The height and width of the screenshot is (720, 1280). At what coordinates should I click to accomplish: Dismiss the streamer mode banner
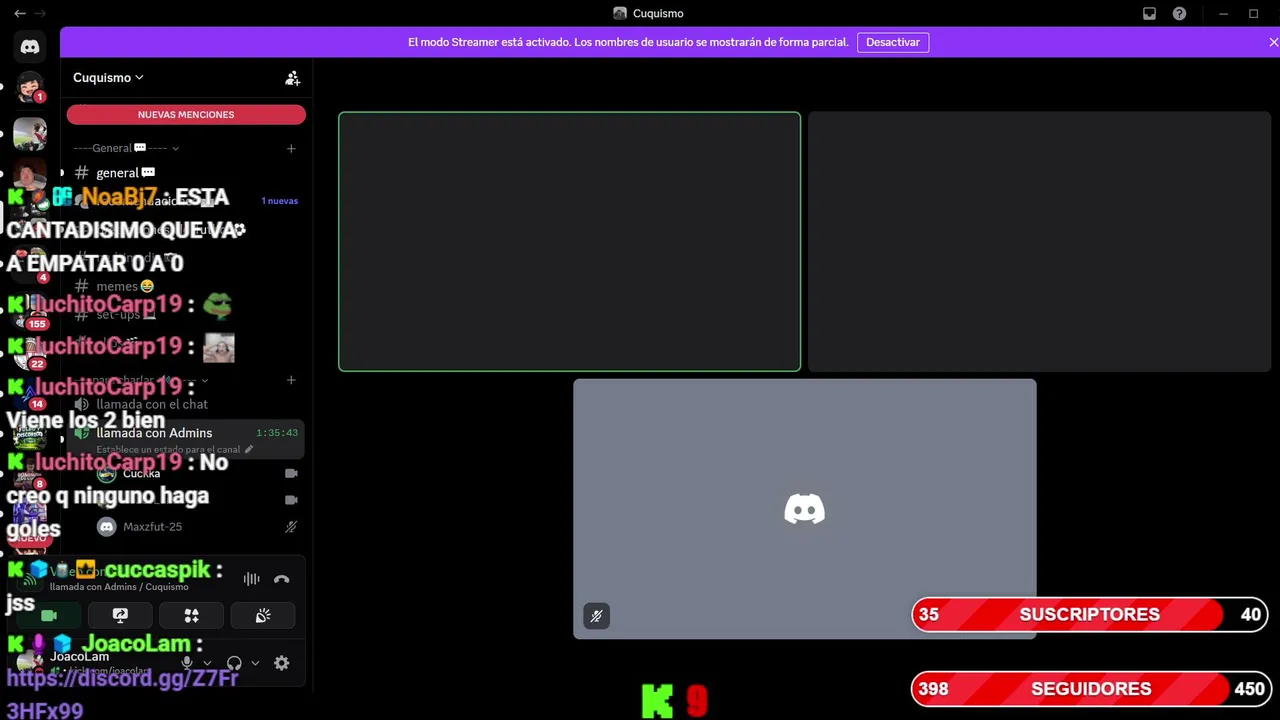coord(1273,42)
